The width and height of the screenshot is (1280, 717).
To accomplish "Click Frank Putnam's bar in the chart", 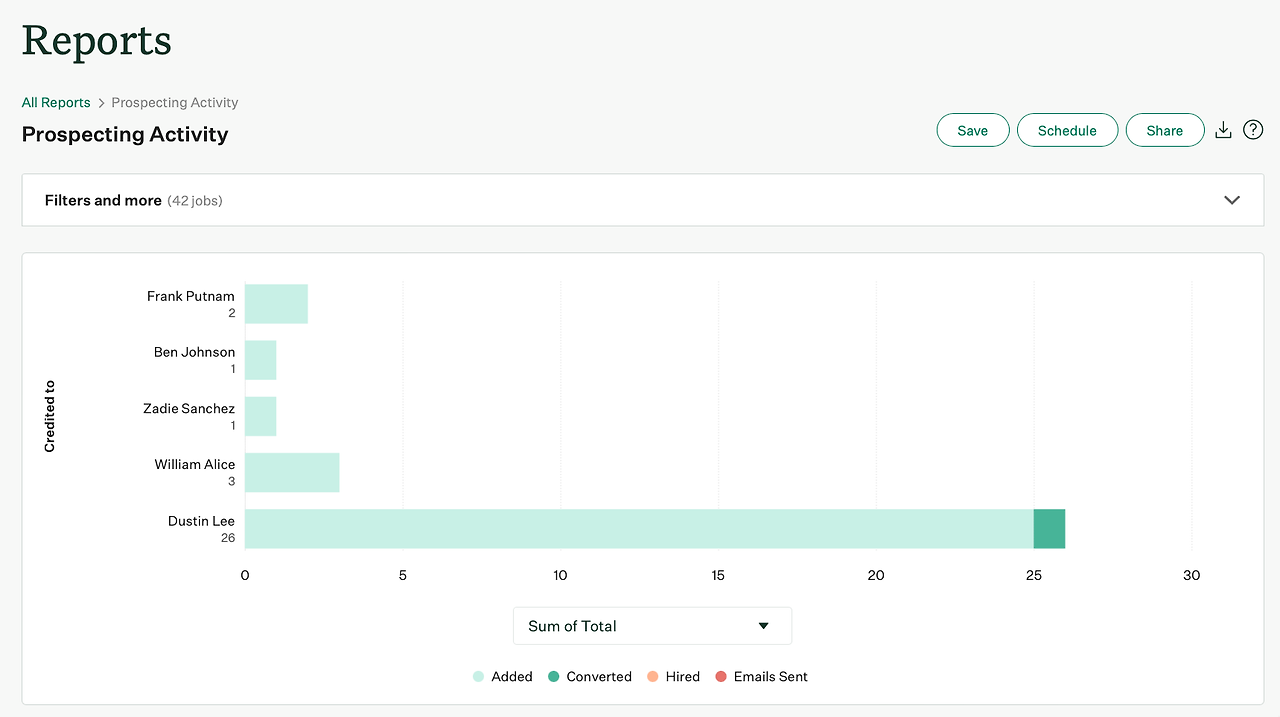I will click(276, 302).
